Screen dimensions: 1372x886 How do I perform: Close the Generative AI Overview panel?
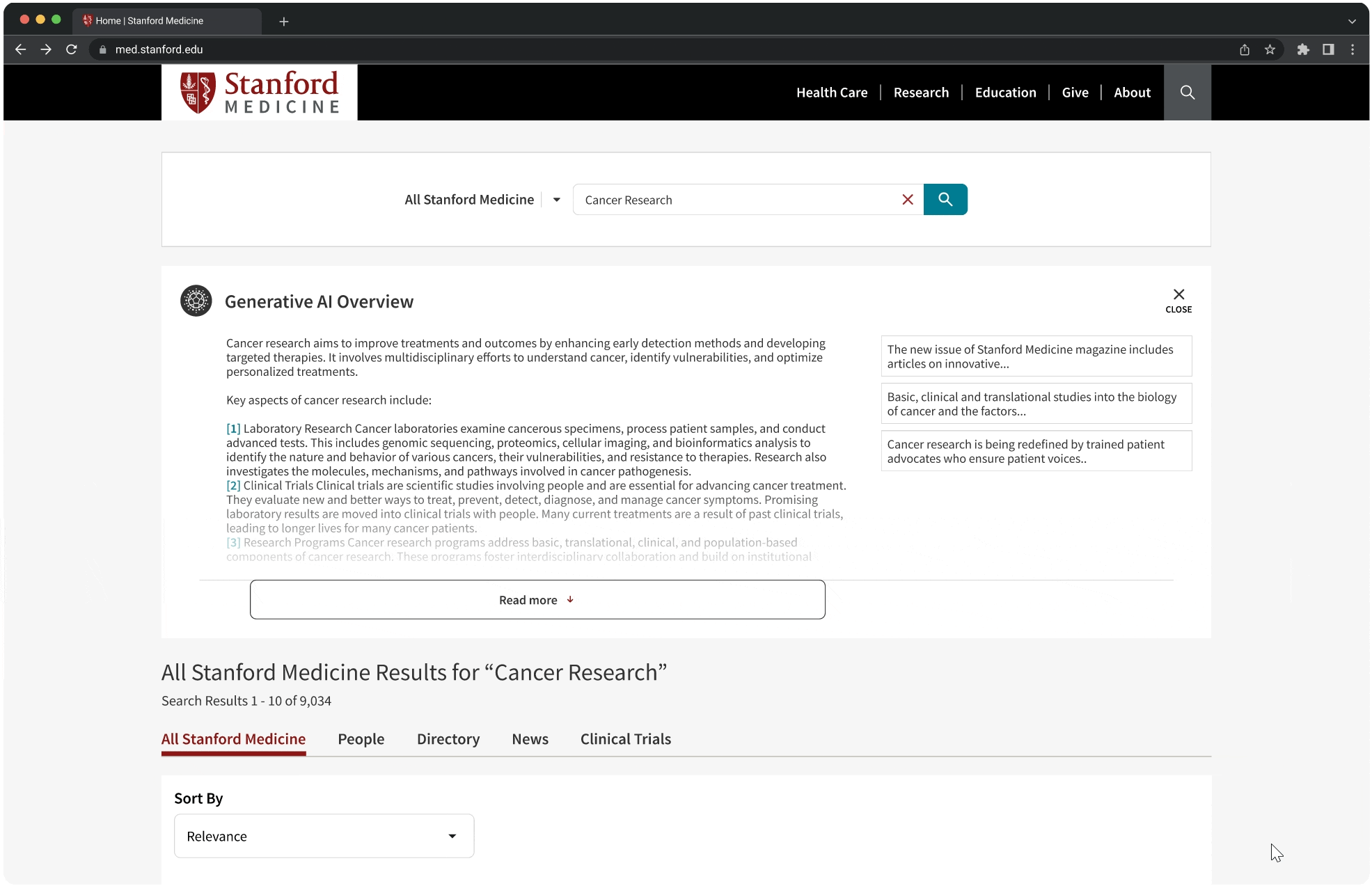1178,301
